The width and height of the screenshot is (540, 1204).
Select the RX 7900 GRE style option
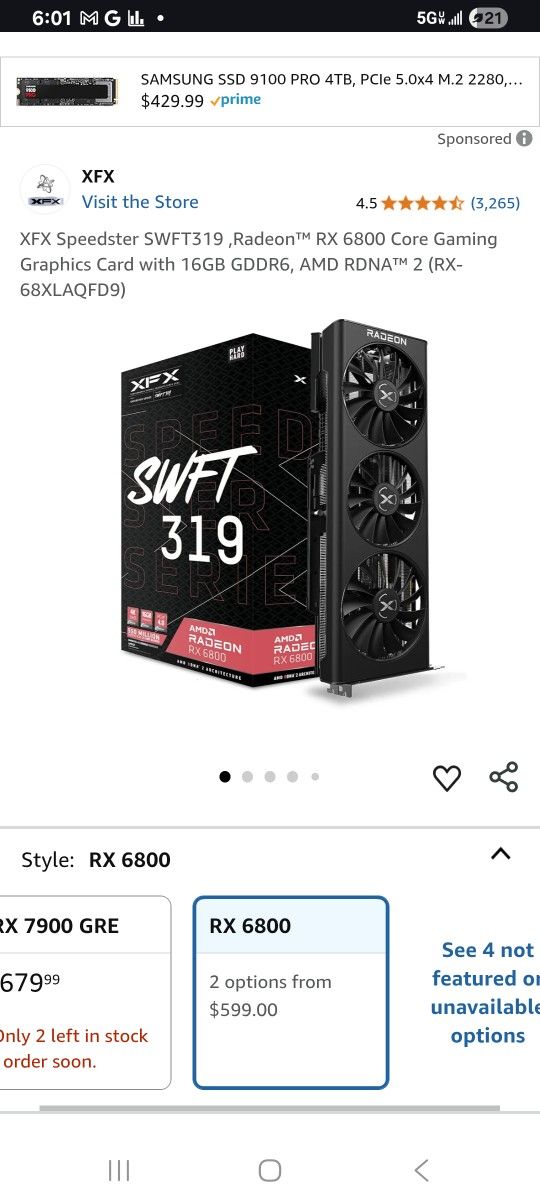(x=85, y=992)
